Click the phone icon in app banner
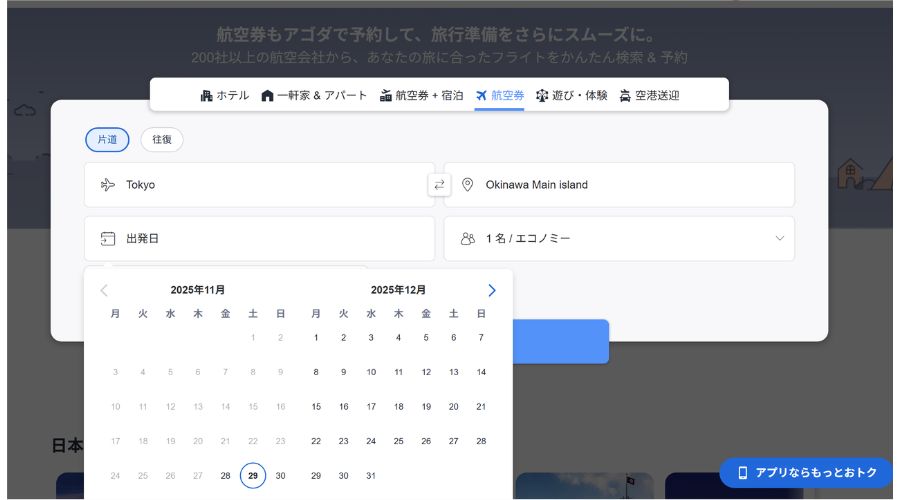 coord(743,472)
